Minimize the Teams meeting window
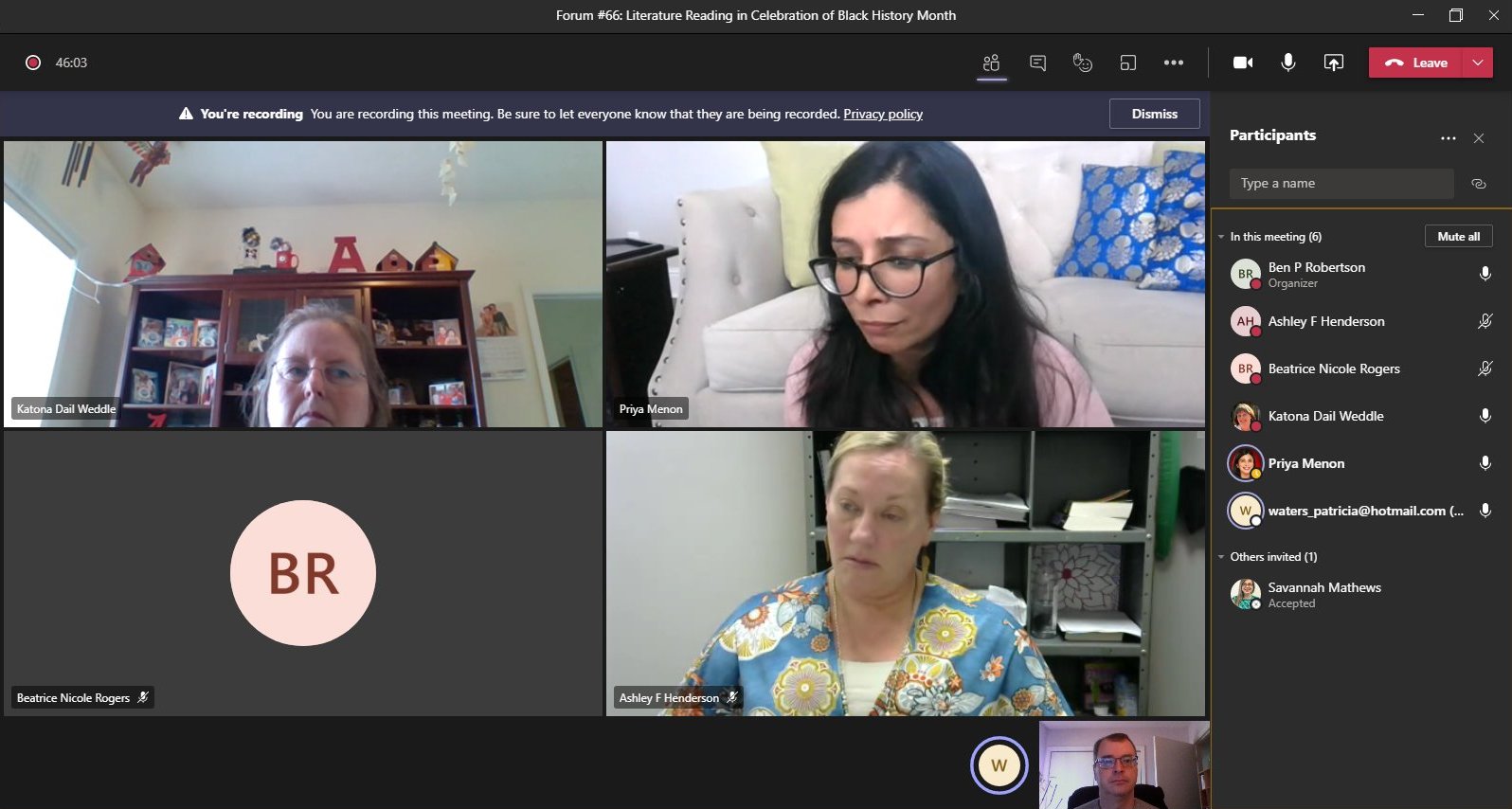1512x809 pixels. pos(1418,15)
